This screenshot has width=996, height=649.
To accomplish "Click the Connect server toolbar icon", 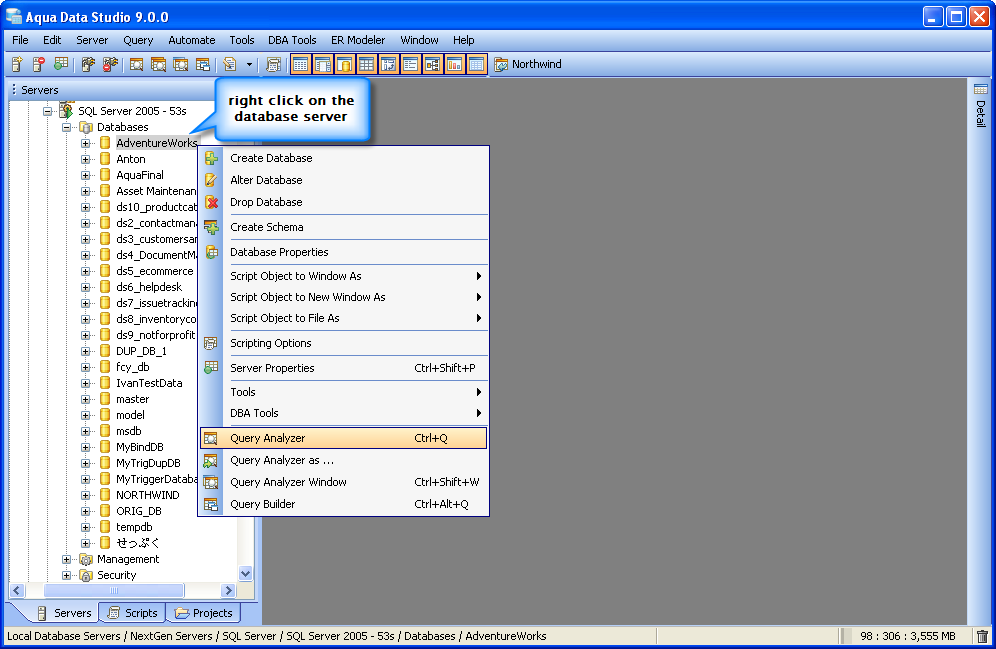I will [88, 64].
